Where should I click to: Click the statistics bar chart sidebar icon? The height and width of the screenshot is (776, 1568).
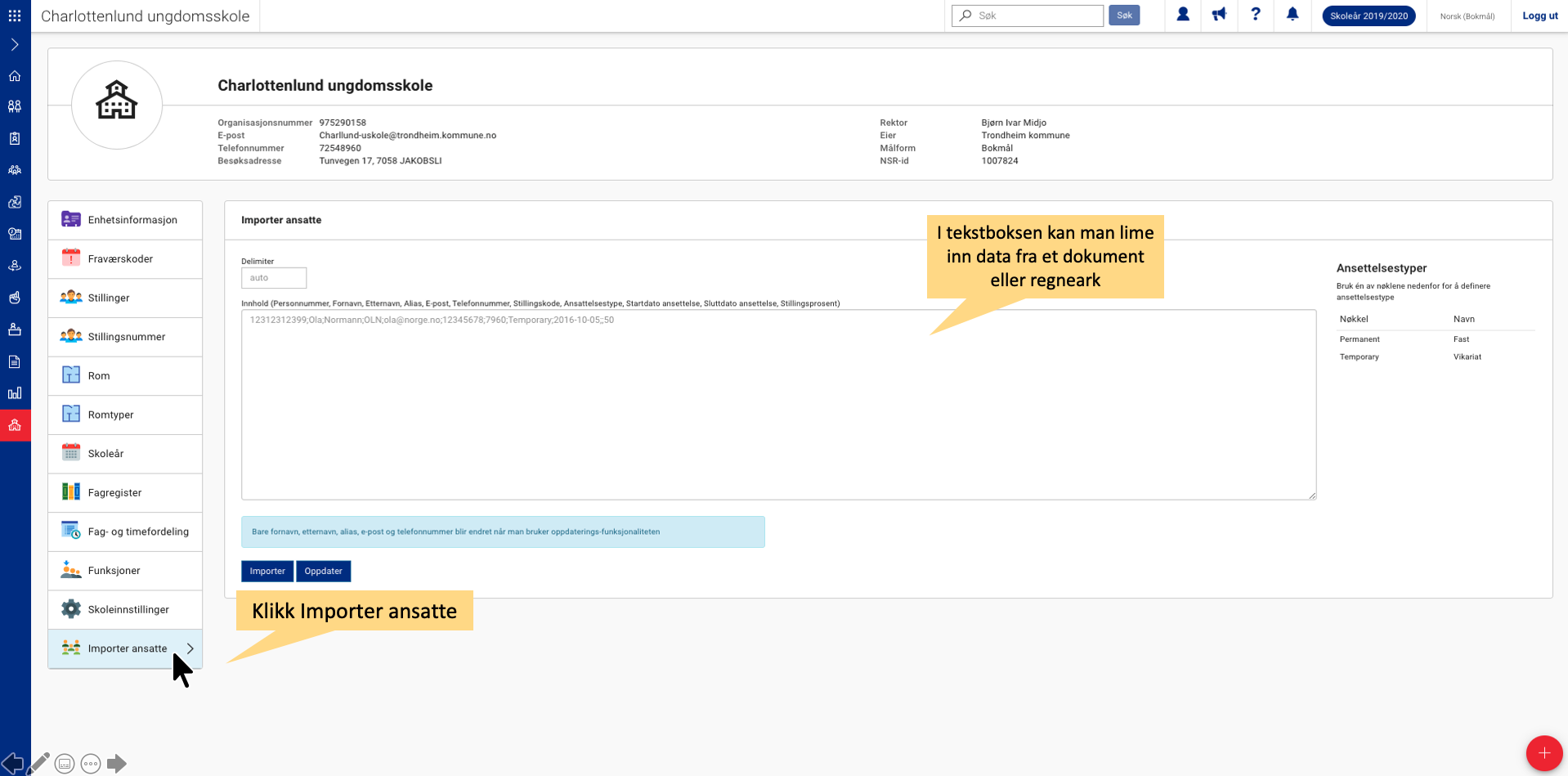pyautogui.click(x=15, y=393)
